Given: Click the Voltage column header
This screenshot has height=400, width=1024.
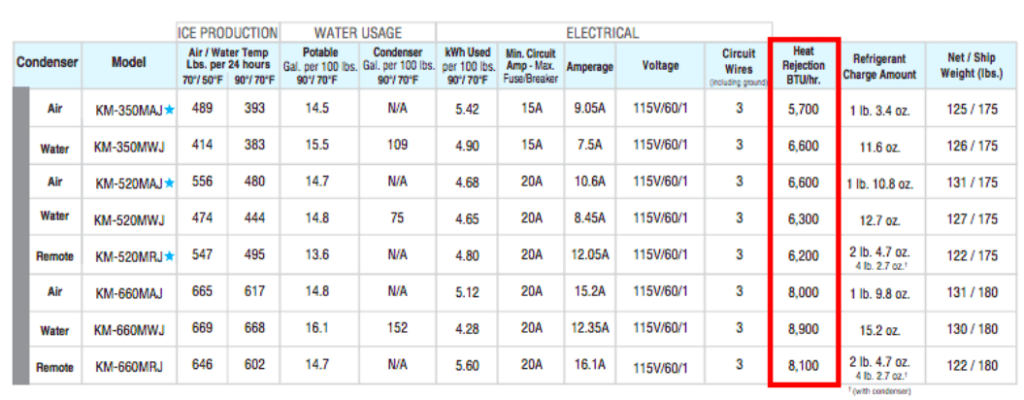Looking at the screenshot, I should (660, 64).
